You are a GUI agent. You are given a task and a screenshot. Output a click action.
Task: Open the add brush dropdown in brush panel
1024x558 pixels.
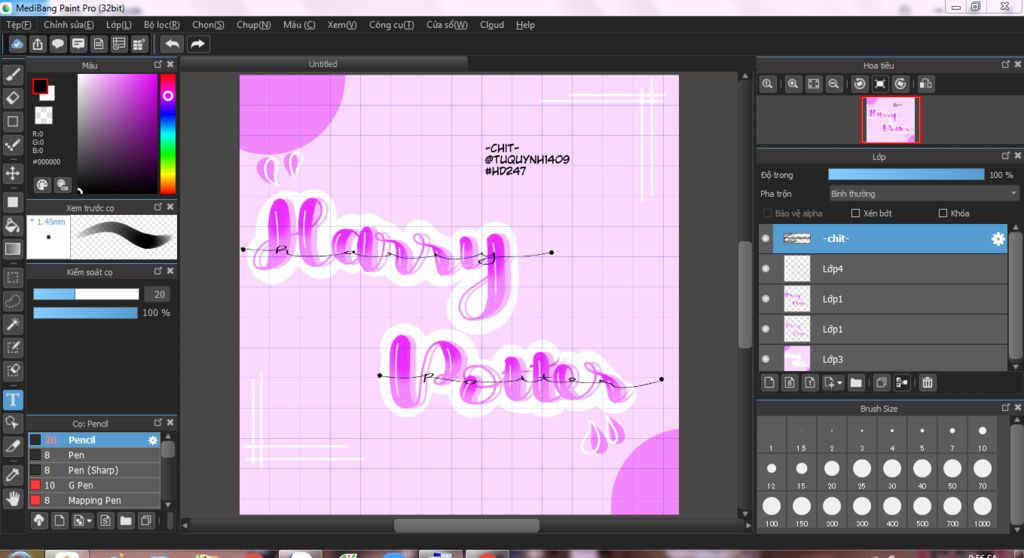pyautogui.click(x=89, y=521)
